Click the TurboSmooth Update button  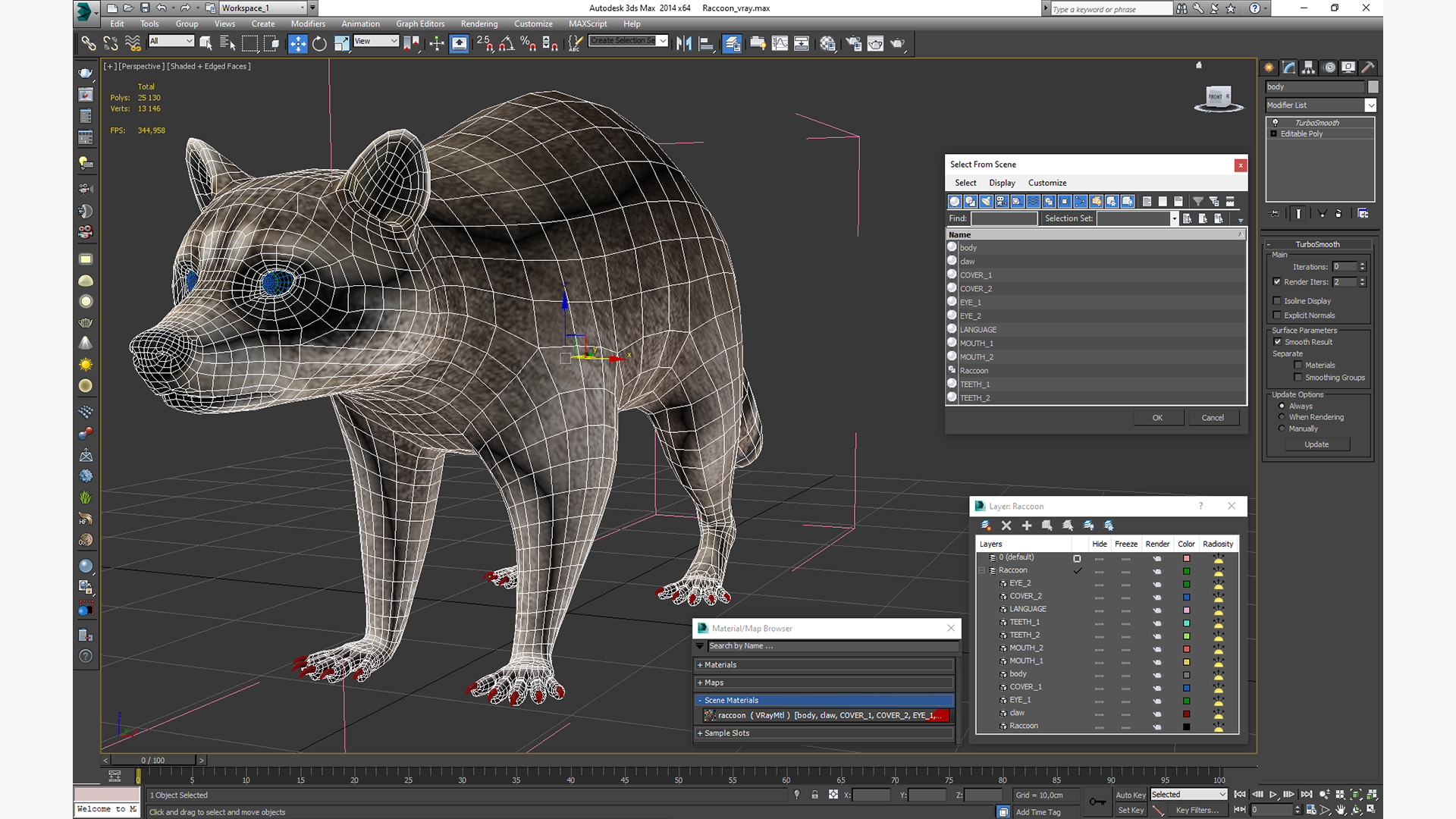(x=1316, y=444)
